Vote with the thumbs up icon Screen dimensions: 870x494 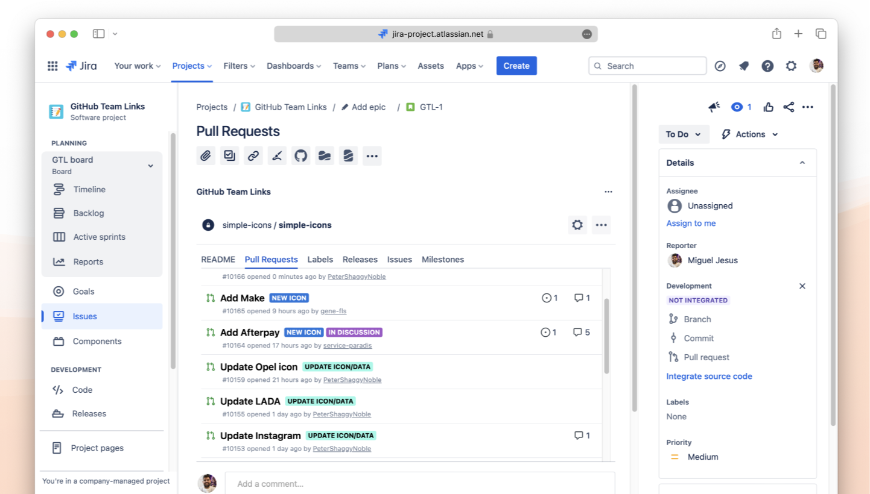(x=768, y=107)
